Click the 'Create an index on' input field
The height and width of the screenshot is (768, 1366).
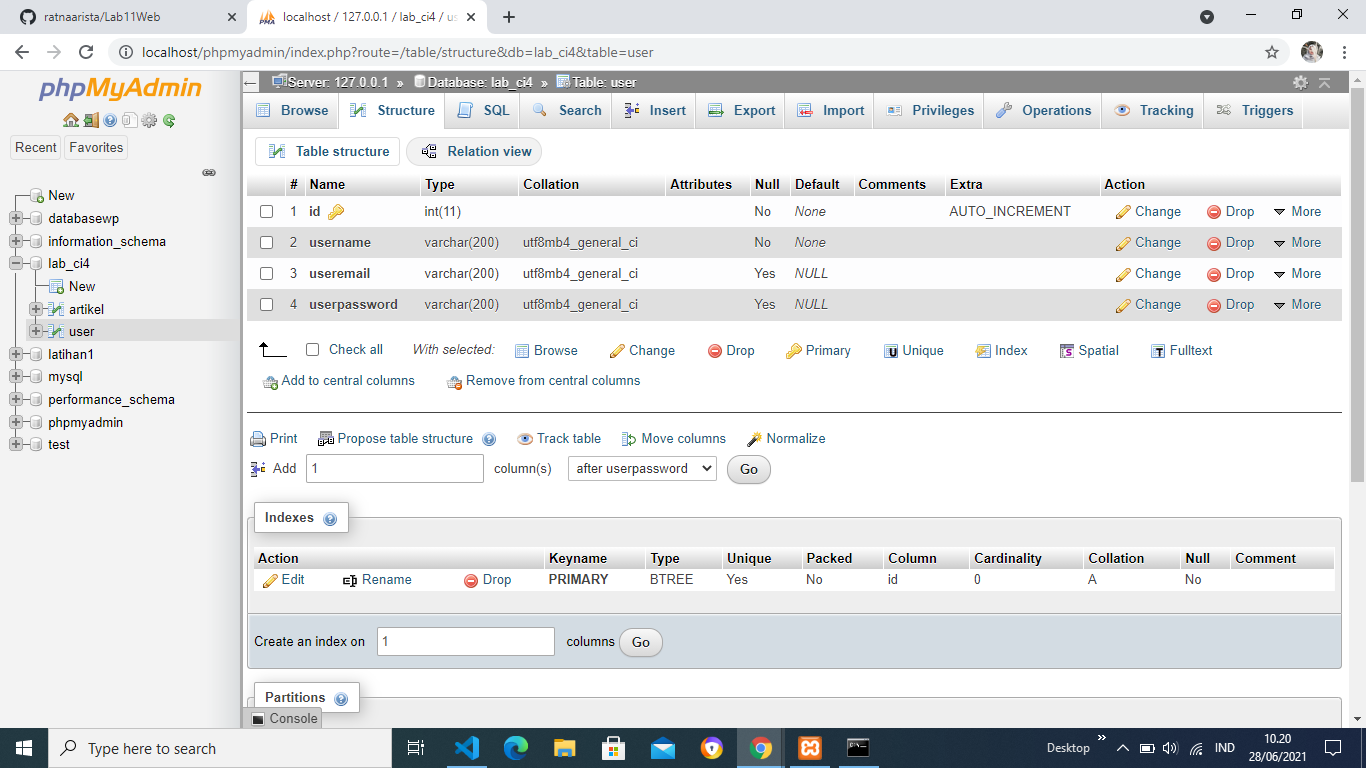[465, 641]
